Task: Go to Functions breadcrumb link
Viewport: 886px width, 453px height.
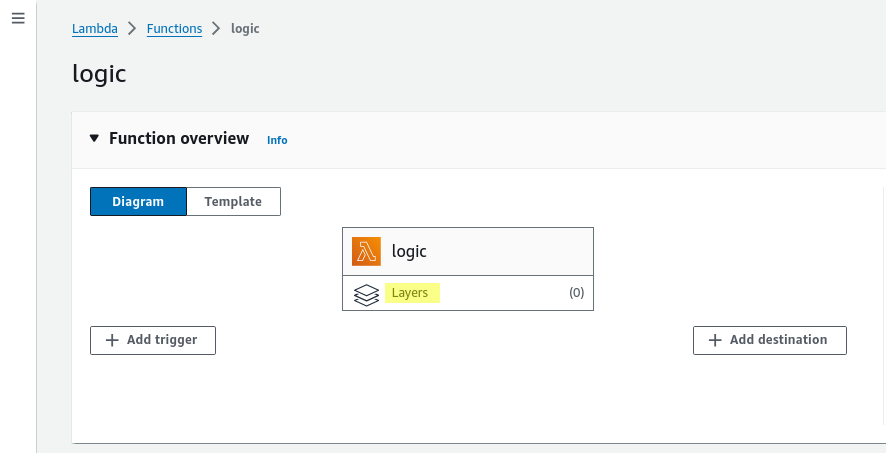Action: coord(174,28)
